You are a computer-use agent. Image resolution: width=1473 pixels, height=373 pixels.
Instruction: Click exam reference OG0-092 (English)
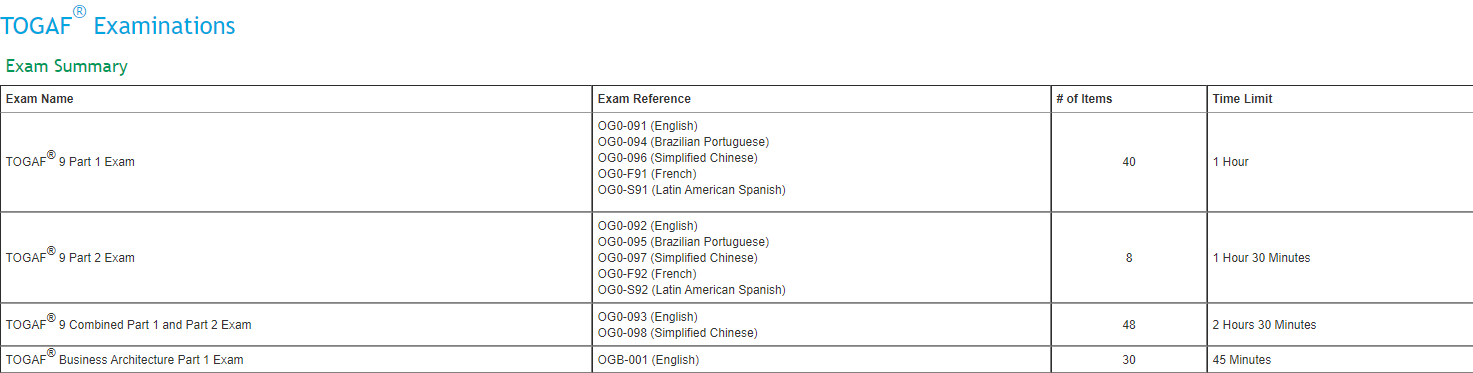(648, 226)
